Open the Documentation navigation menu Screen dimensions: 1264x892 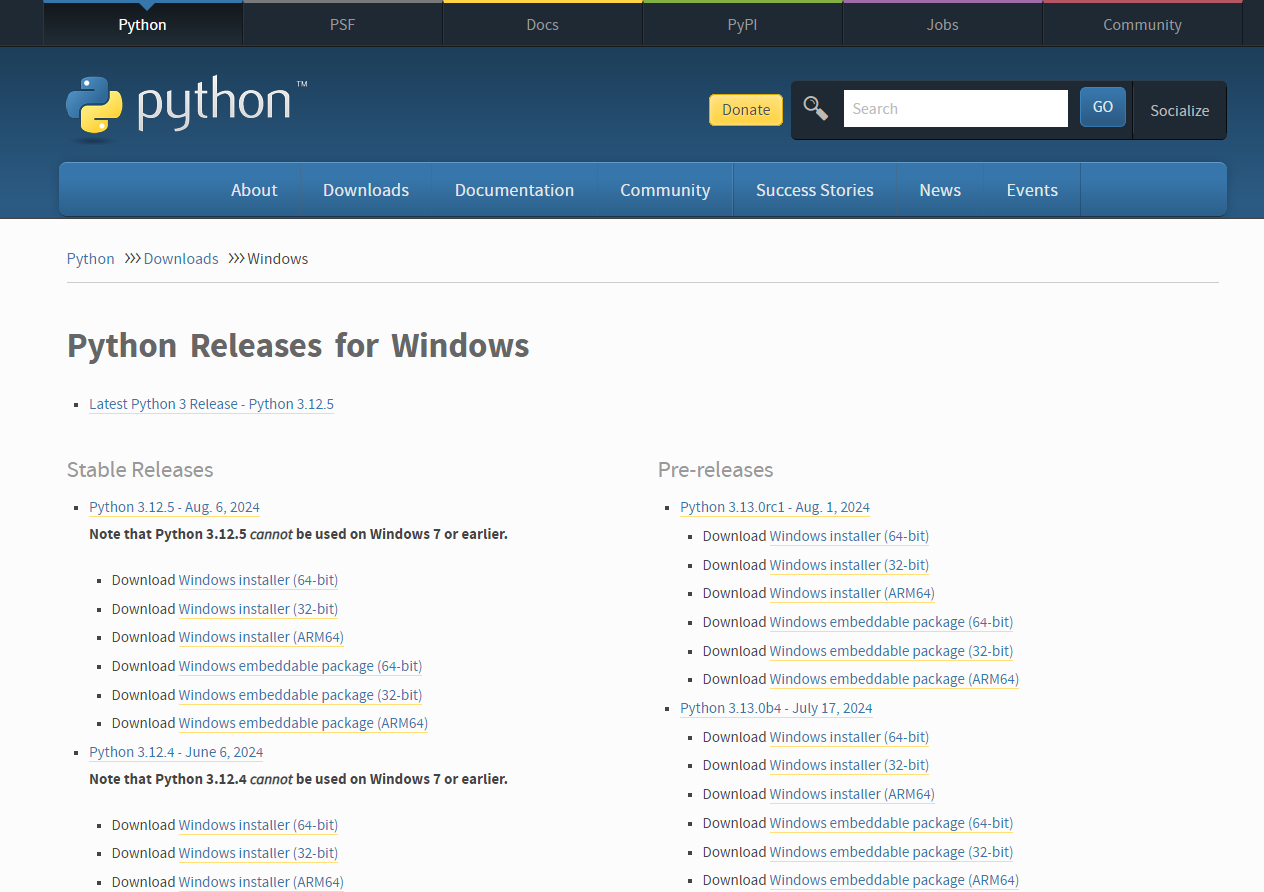[514, 190]
